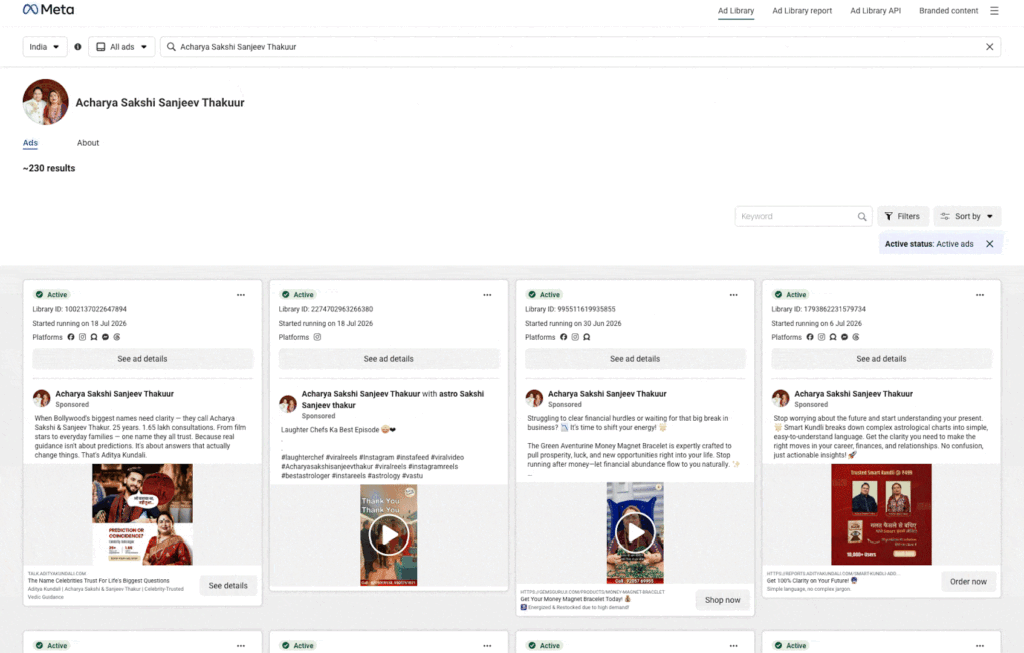1024x653 pixels.
Task: See ad details for ID 1793862231579734
Action: click(x=881, y=359)
